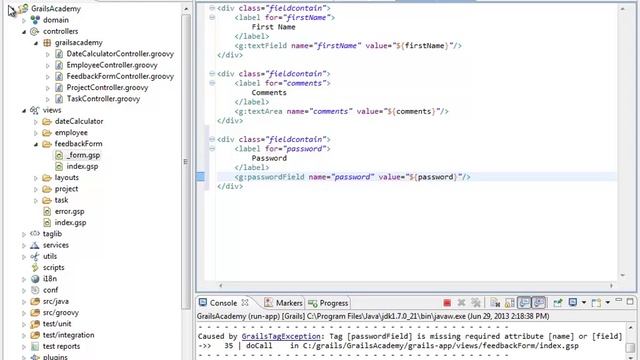Open _form.gsp in feedbackForm
Viewport: 640px width, 360px height.
[83, 155]
